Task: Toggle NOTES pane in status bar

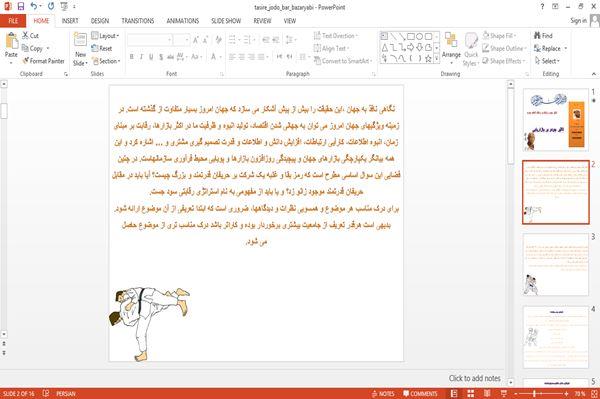Action: tap(383, 394)
